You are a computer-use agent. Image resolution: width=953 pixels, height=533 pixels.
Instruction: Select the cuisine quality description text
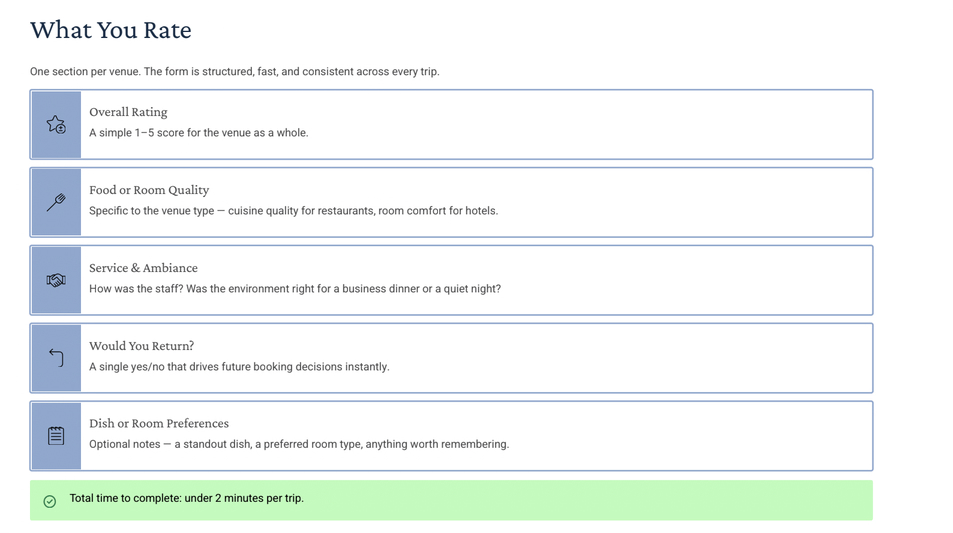(x=294, y=211)
